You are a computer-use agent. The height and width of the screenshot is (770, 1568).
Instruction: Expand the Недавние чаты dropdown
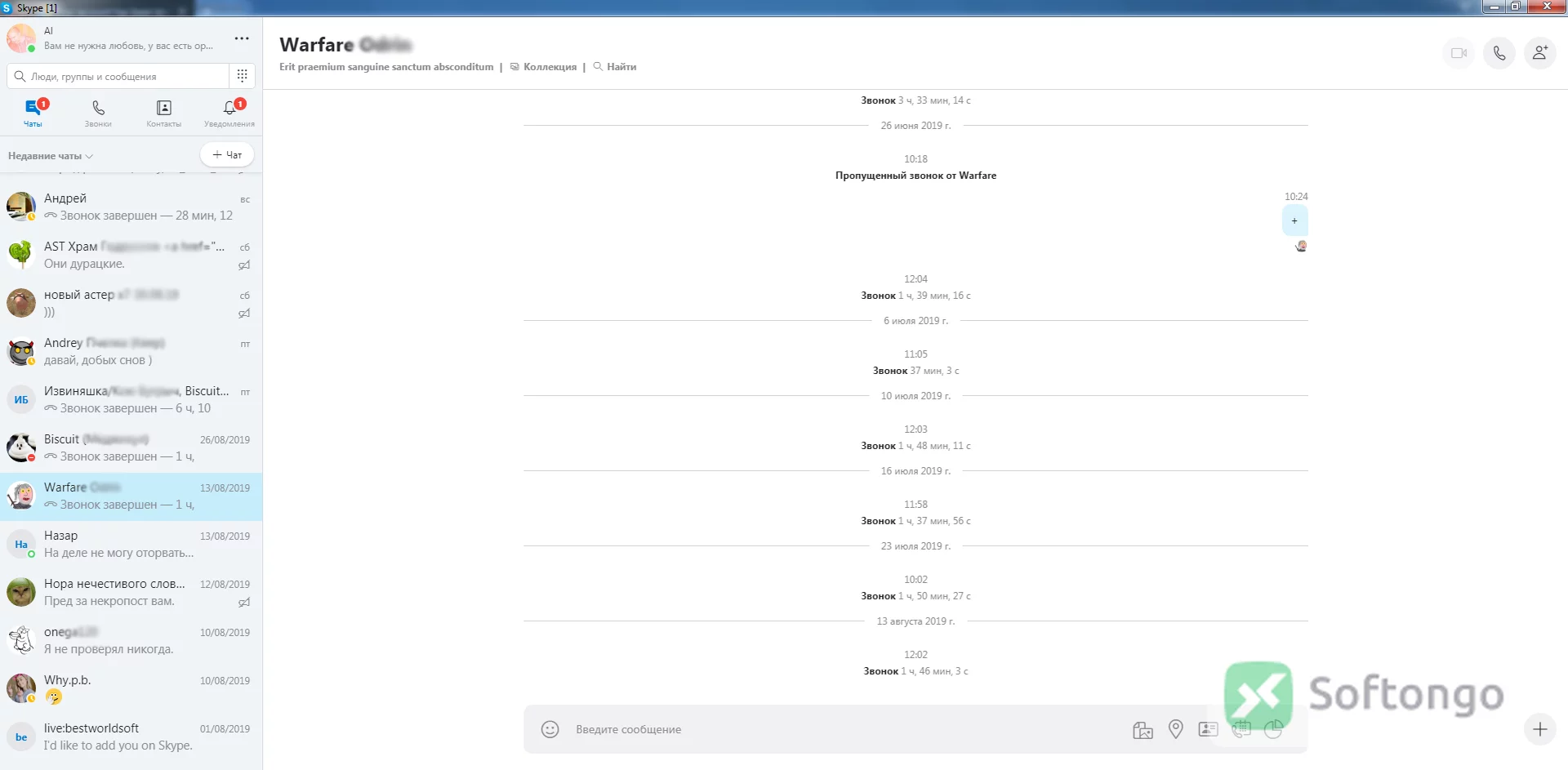coord(51,156)
